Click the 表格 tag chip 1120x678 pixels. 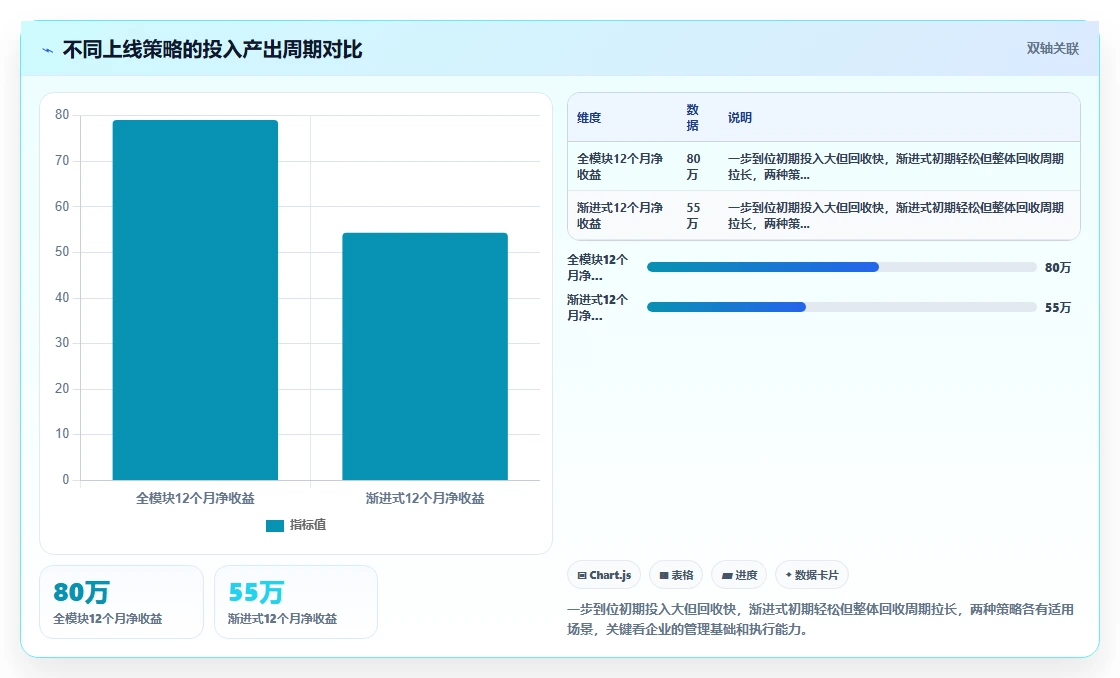(676, 575)
